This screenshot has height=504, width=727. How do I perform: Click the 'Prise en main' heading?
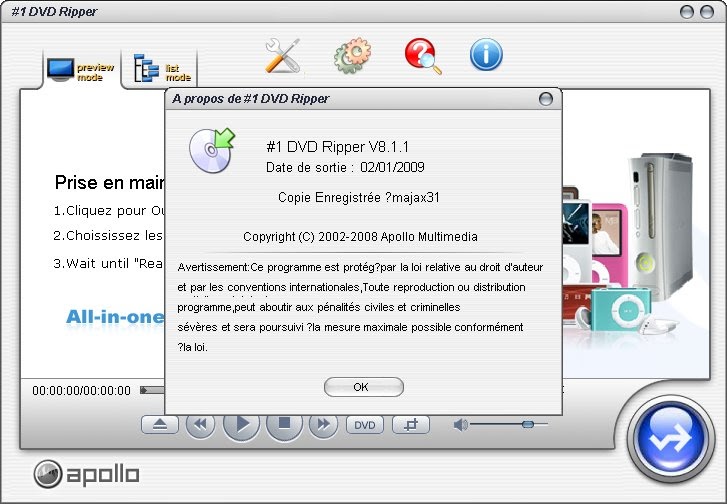pos(109,182)
